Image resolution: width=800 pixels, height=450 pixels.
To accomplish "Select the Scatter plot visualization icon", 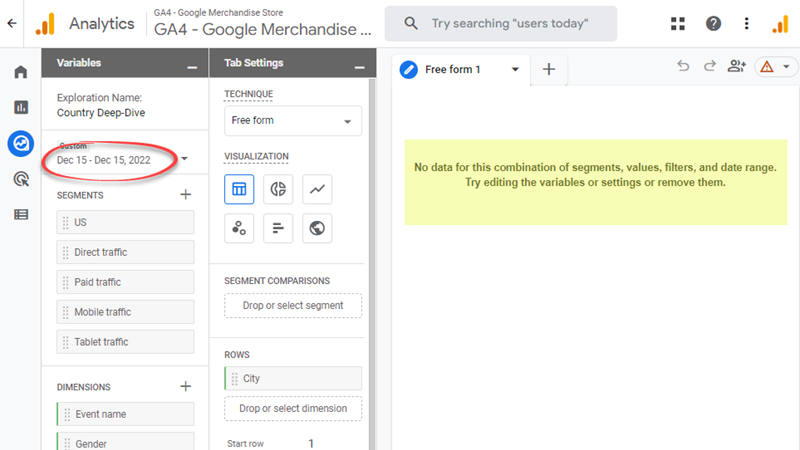I will click(239, 228).
